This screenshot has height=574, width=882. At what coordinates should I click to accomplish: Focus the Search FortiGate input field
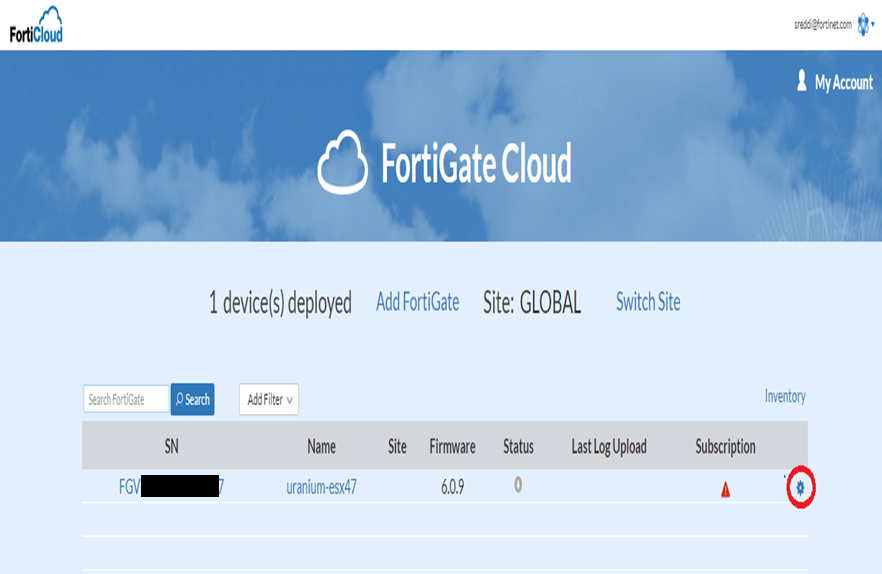coord(126,399)
